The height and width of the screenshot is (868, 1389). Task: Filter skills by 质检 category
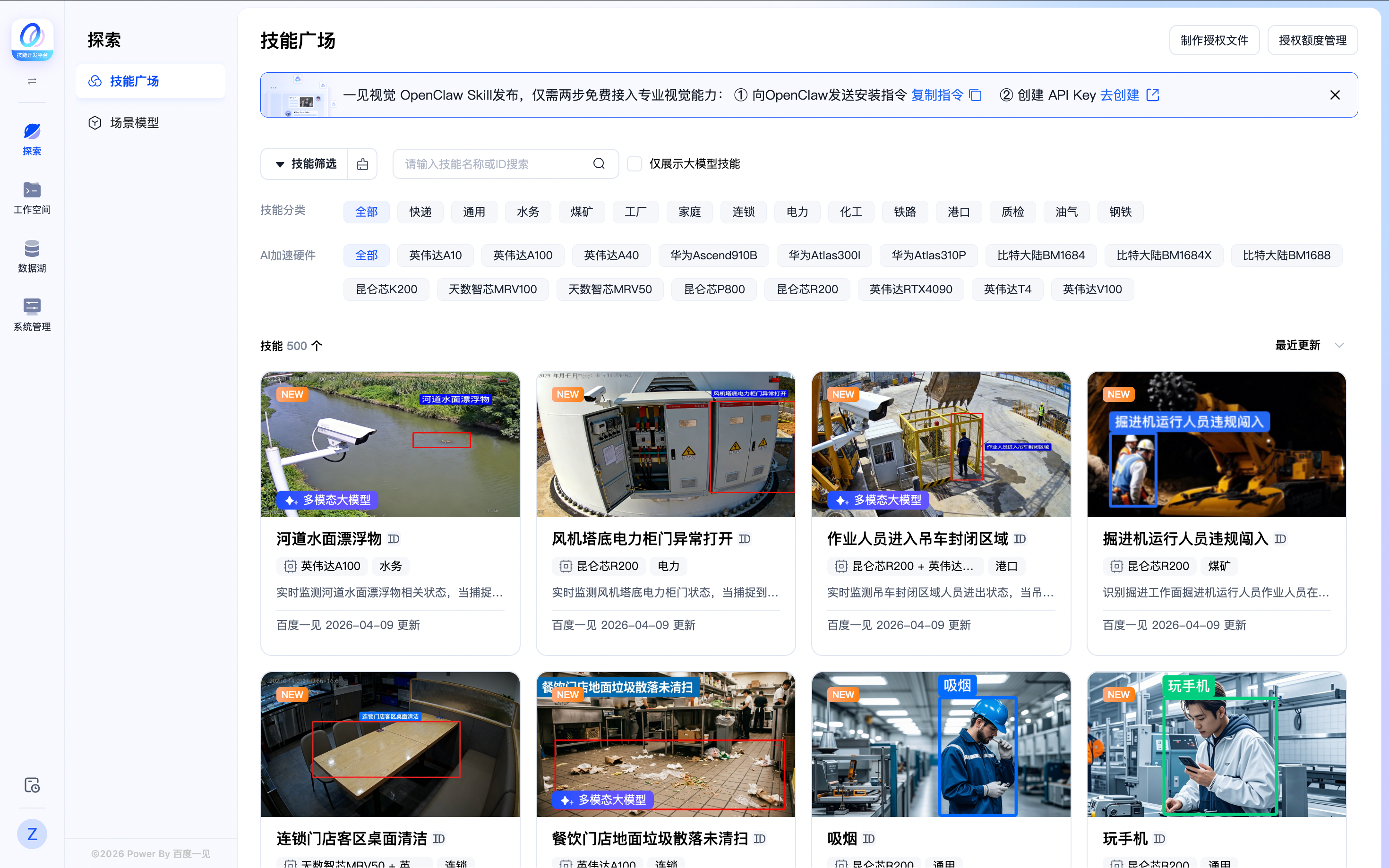click(x=1012, y=212)
